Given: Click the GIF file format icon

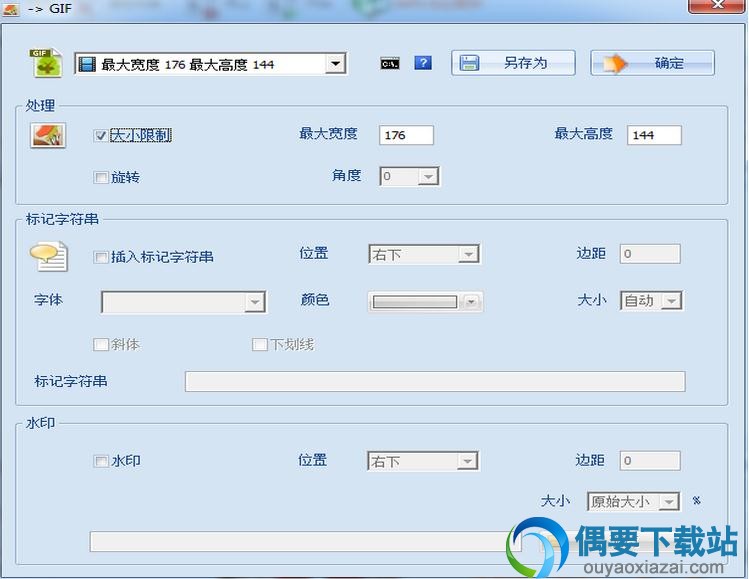Looking at the screenshot, I should pyautogui.click(x=46, y=63).
